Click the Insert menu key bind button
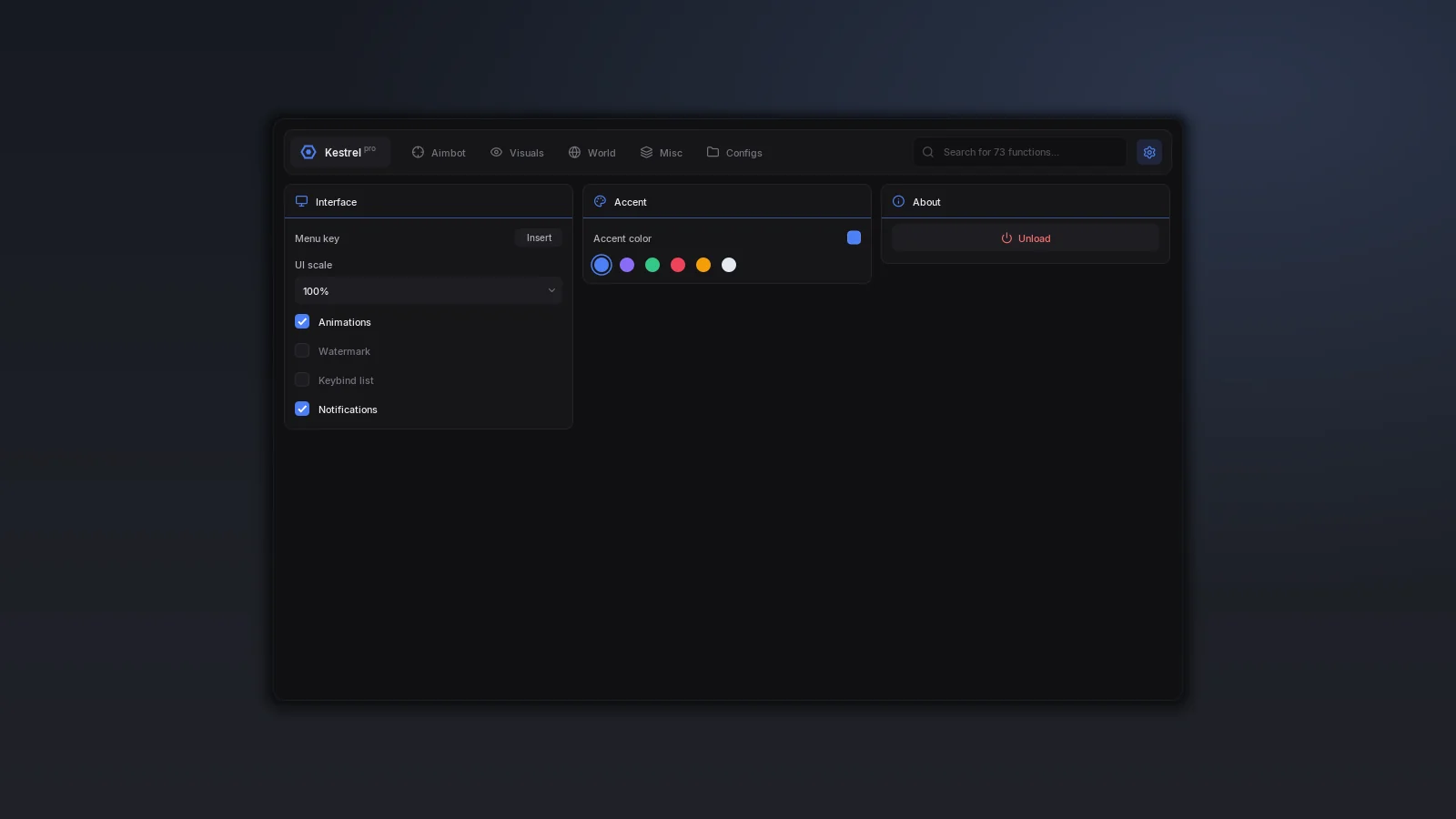The image size is (1456, 819). click(x=539, y=238)
